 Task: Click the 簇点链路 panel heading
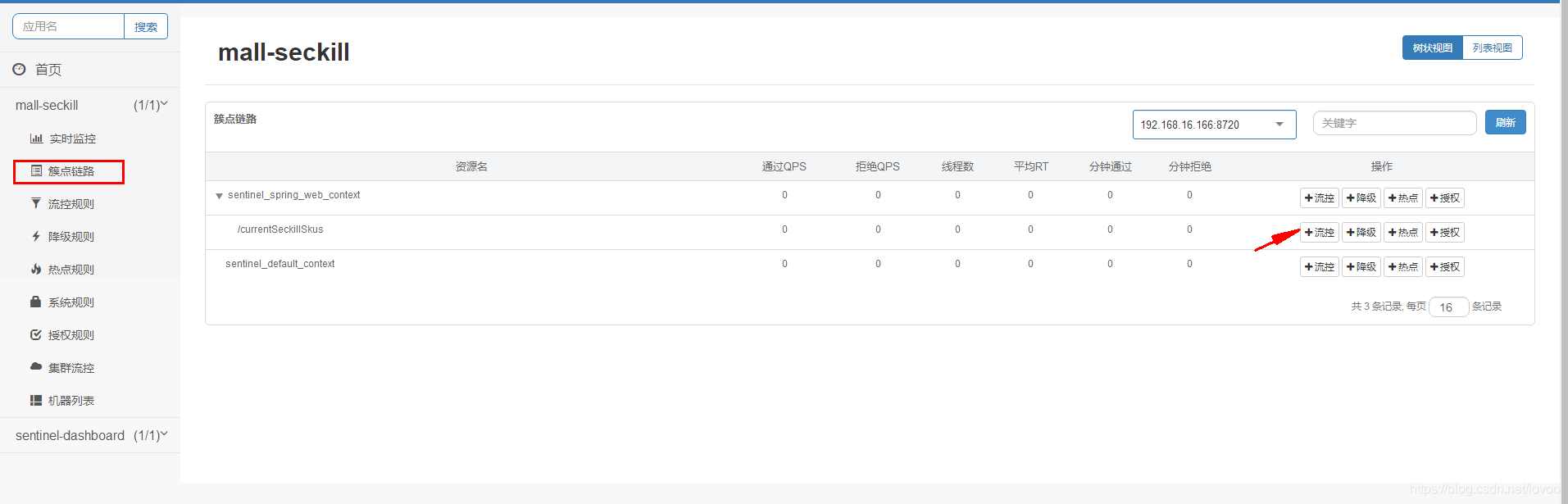point(235,119)
